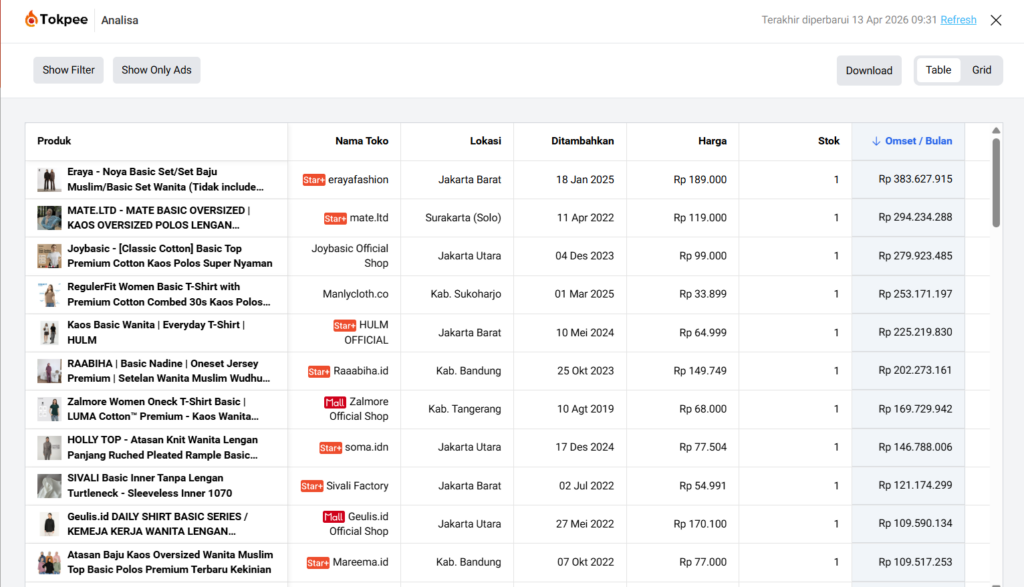Select omset Rp 109.517.253
The width and height of the screenshot is (1024, 587).
point(915,562)
